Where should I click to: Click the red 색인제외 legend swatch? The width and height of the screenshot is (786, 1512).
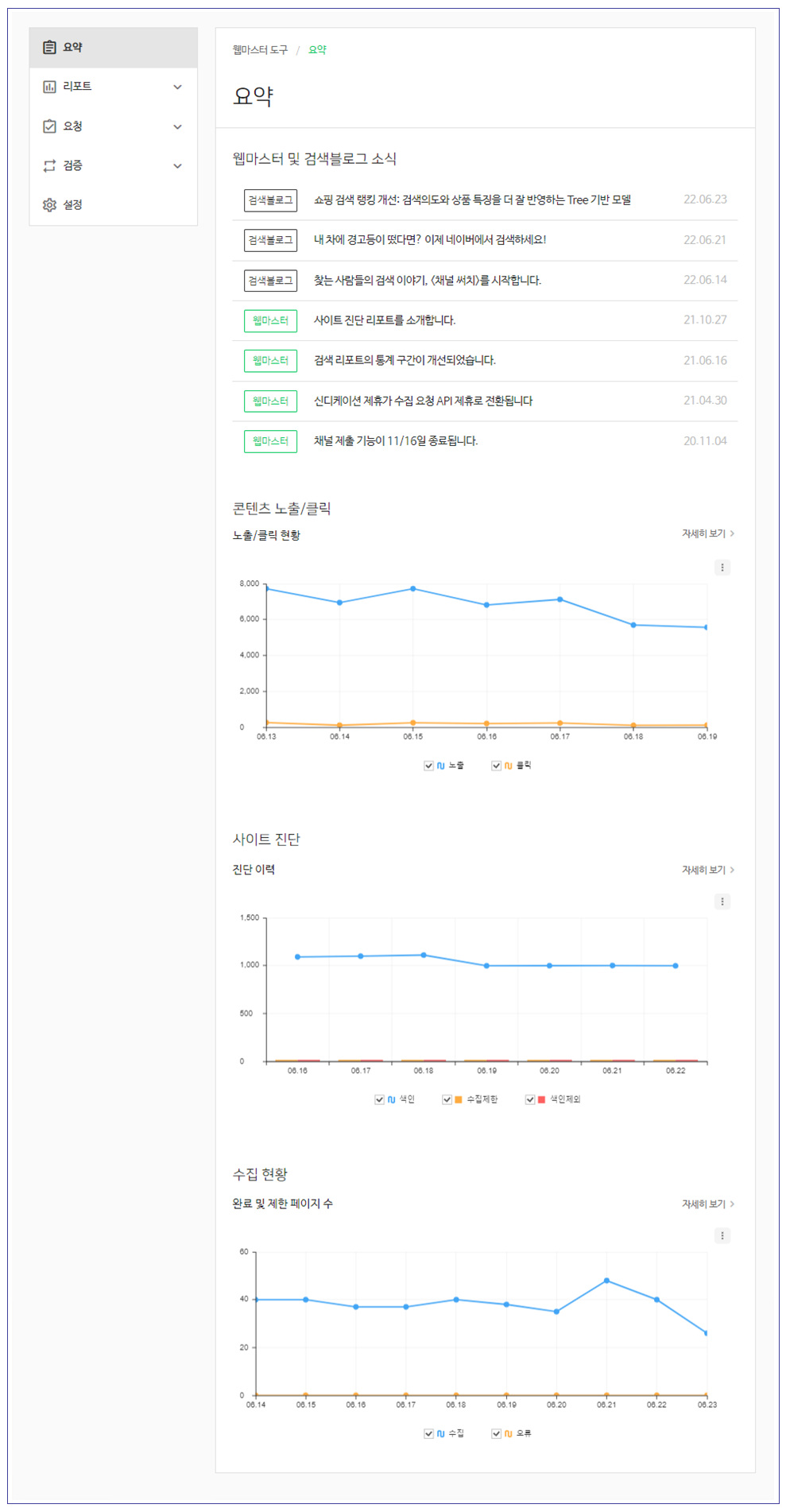(541, 1099)
